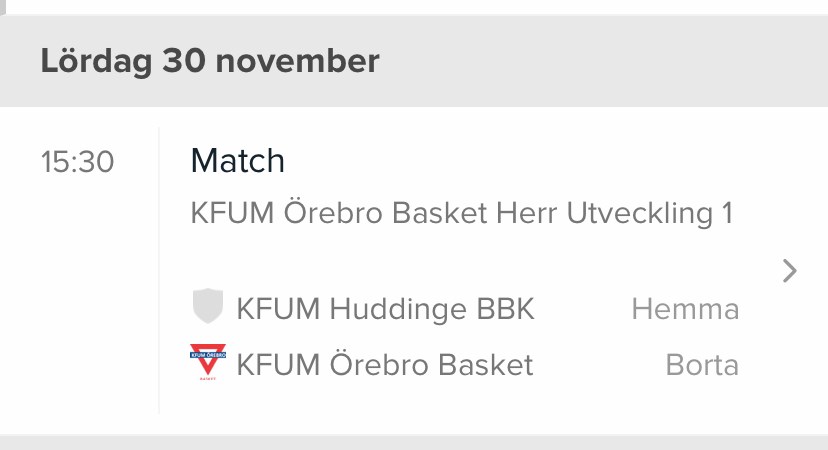The height and width of the screenshot is (450, 828).
Task: Click the gray fragment in the top-left corner
Action: pyautogui.click(x=3, y=5)
